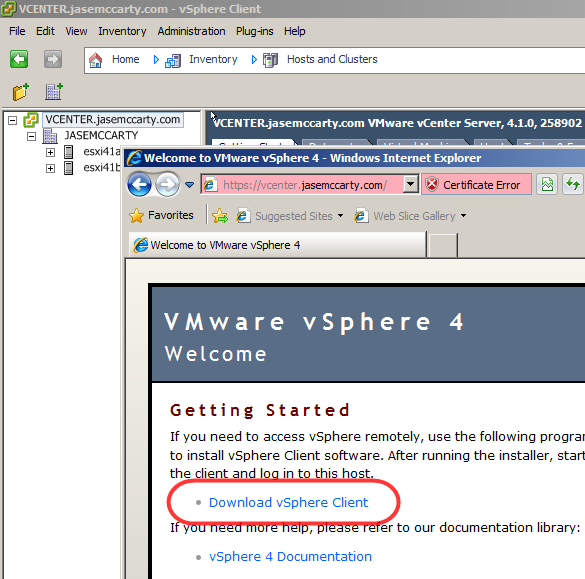Select the esxi41b host entry

102,168
